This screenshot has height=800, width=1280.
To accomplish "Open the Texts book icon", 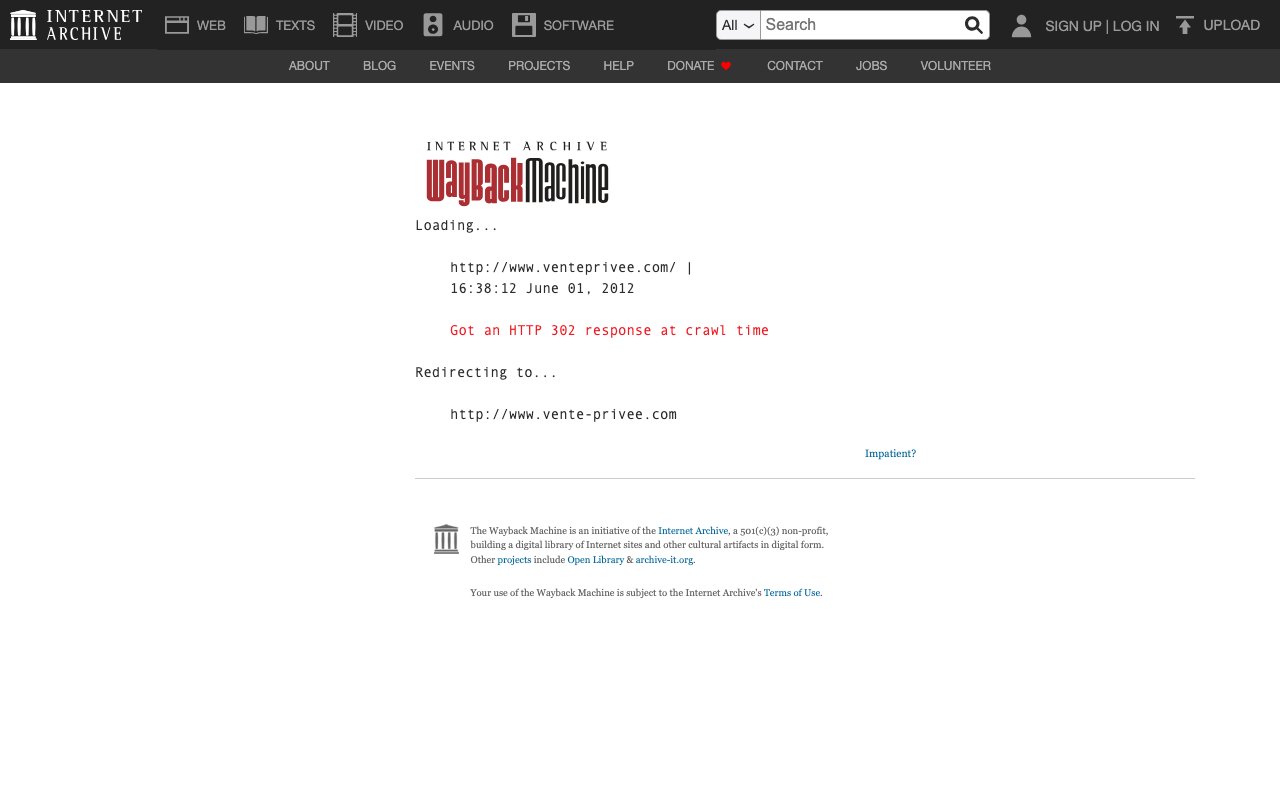I will coord(256,25).
